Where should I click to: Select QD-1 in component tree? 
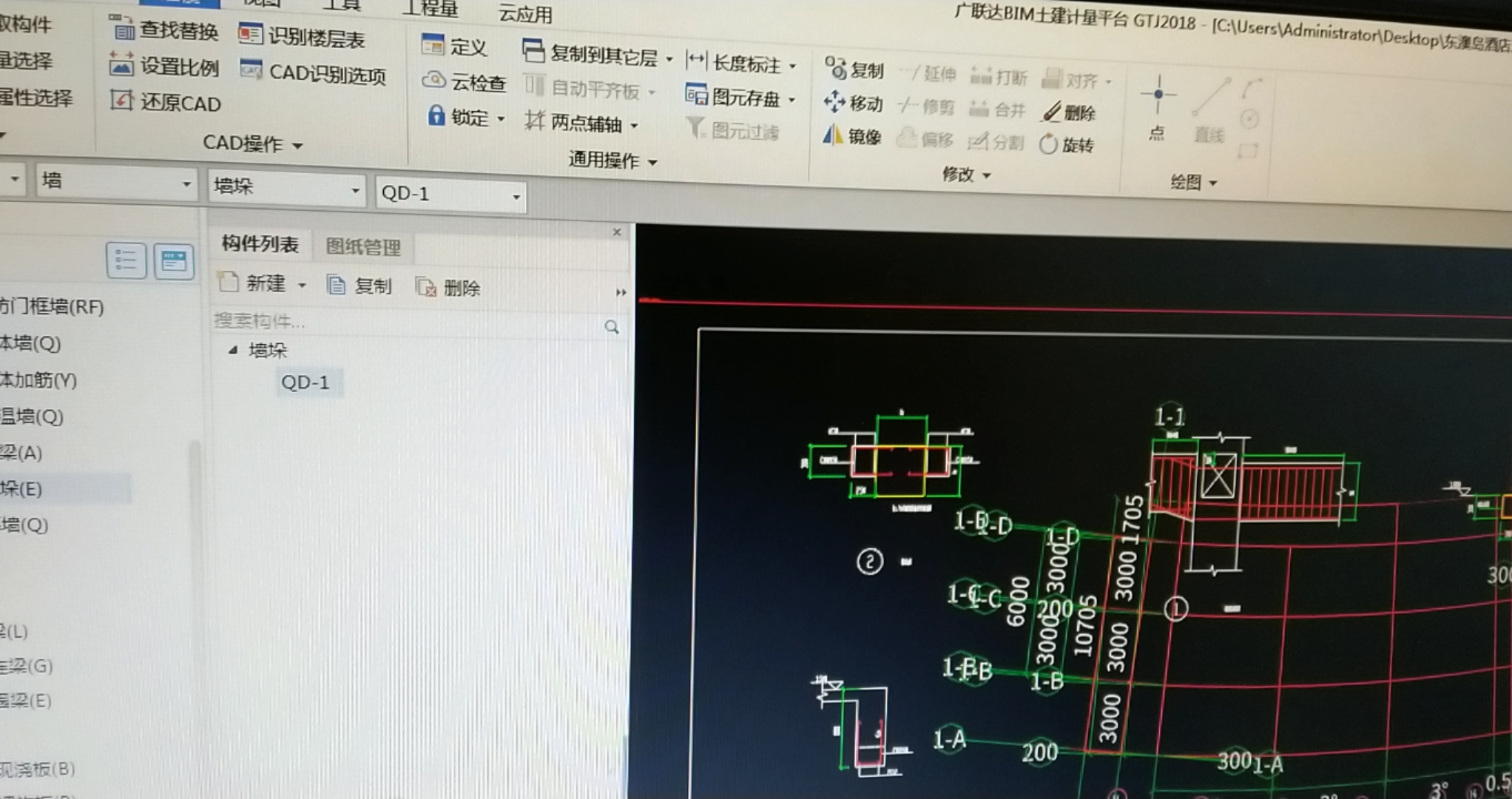(306, 382)
